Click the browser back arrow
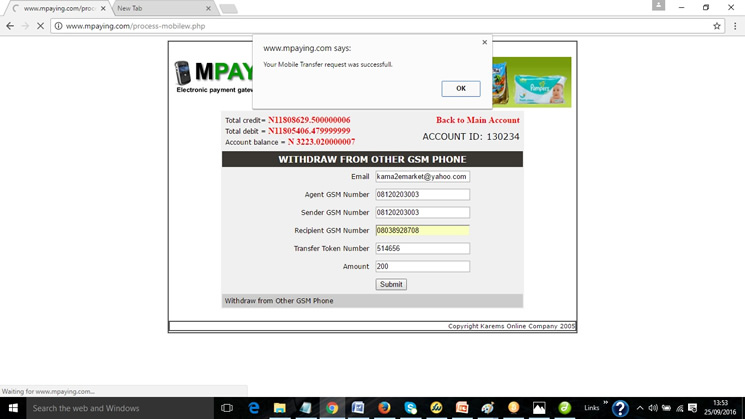 coord(10,26)
